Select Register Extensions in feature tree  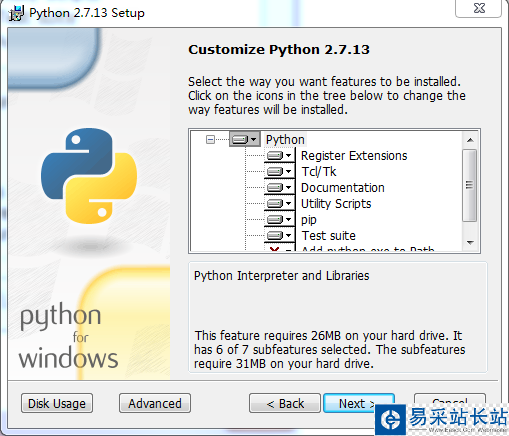(354, 156)
